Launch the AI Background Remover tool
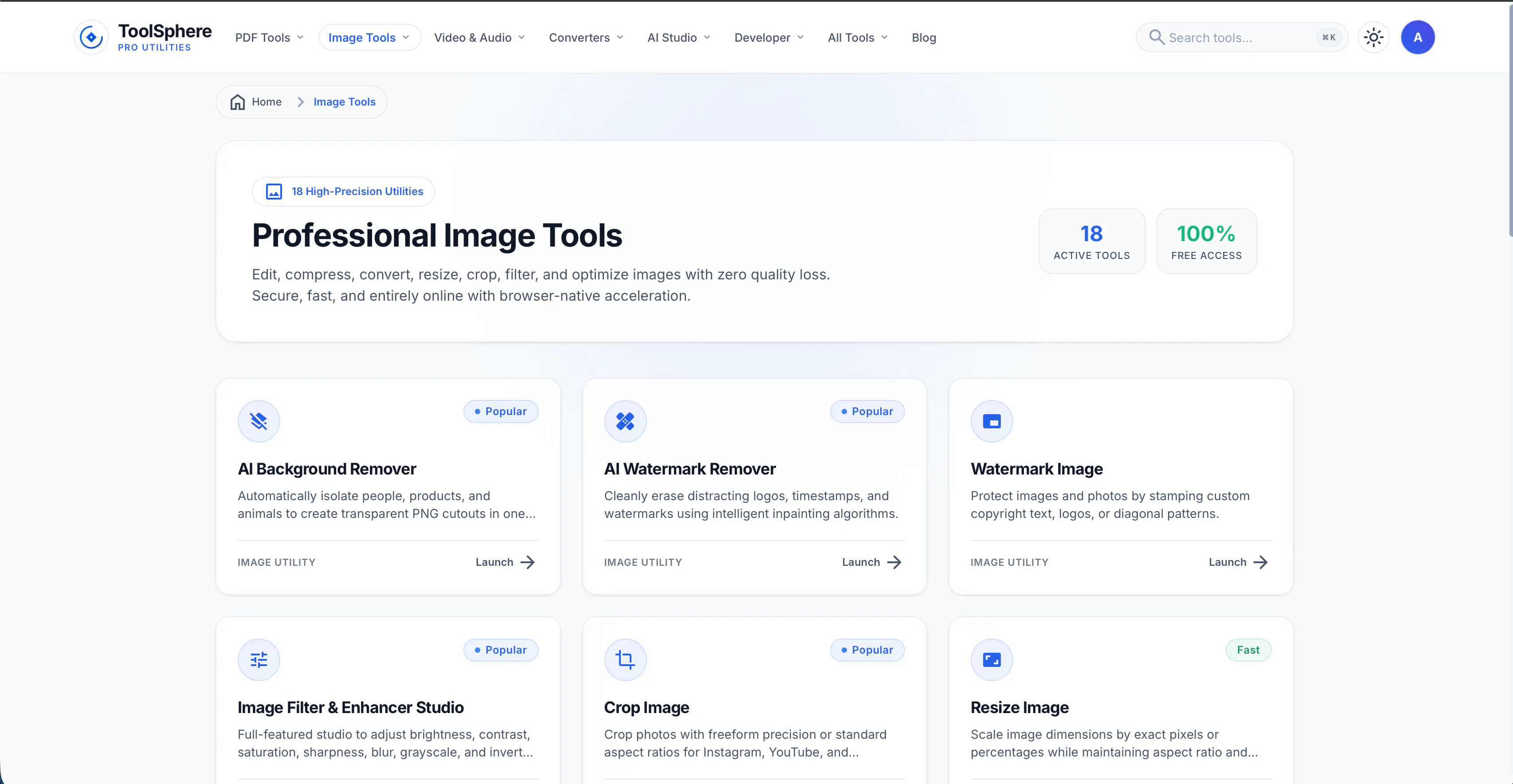The width and height of the screenshot is (1513, 784). click(x=505, y=563)
